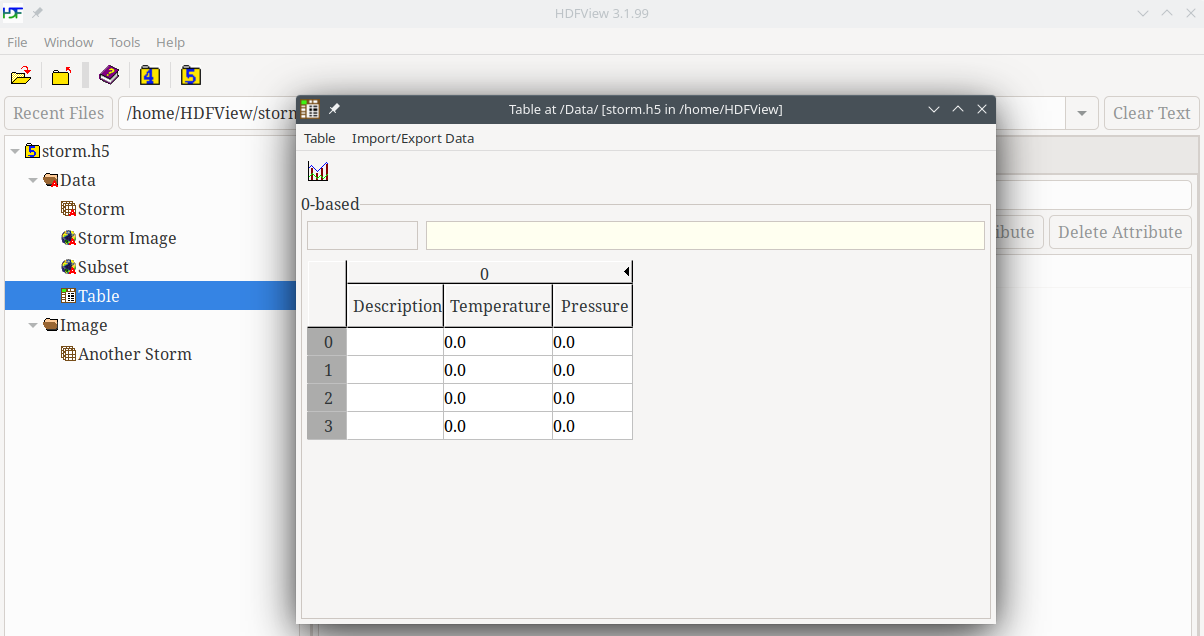Open the Tools menu
This screenshot has width=1204, height=636.
124,42
